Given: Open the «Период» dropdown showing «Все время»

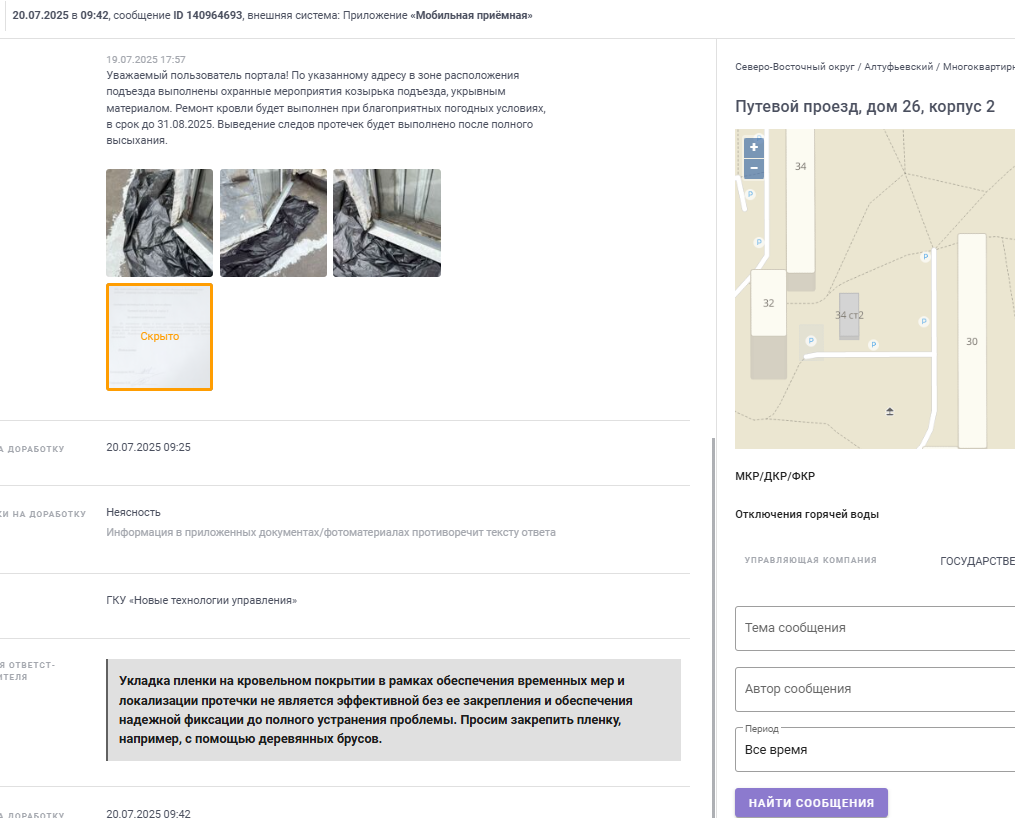Looking at the screenshot, I should pos(875,749).
